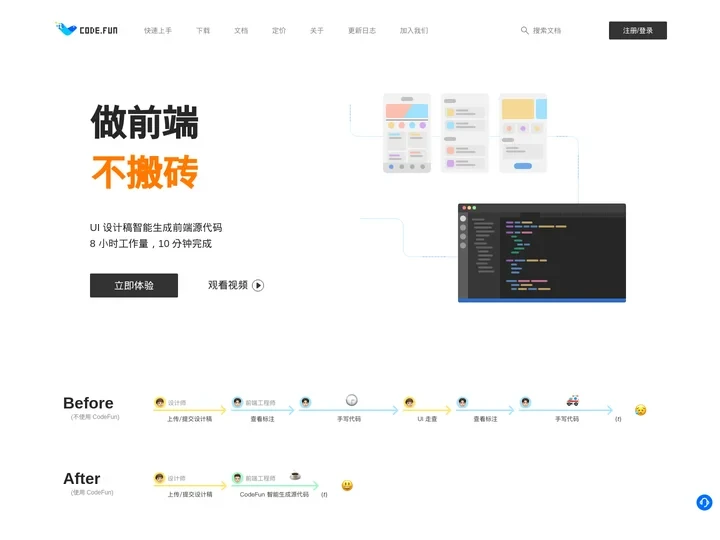This screenshot has height=540, width=720.
Task: Click the clock icon in Before row
Action: (351, 400)
